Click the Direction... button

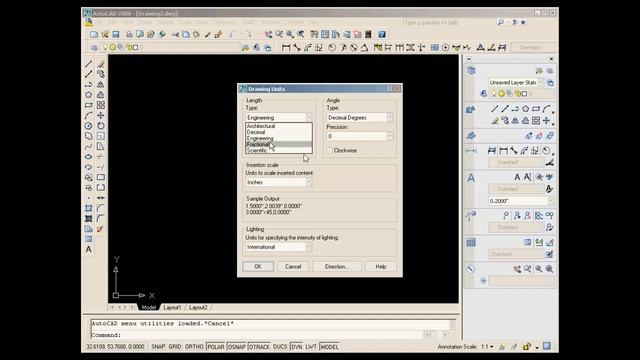[337, 267]
